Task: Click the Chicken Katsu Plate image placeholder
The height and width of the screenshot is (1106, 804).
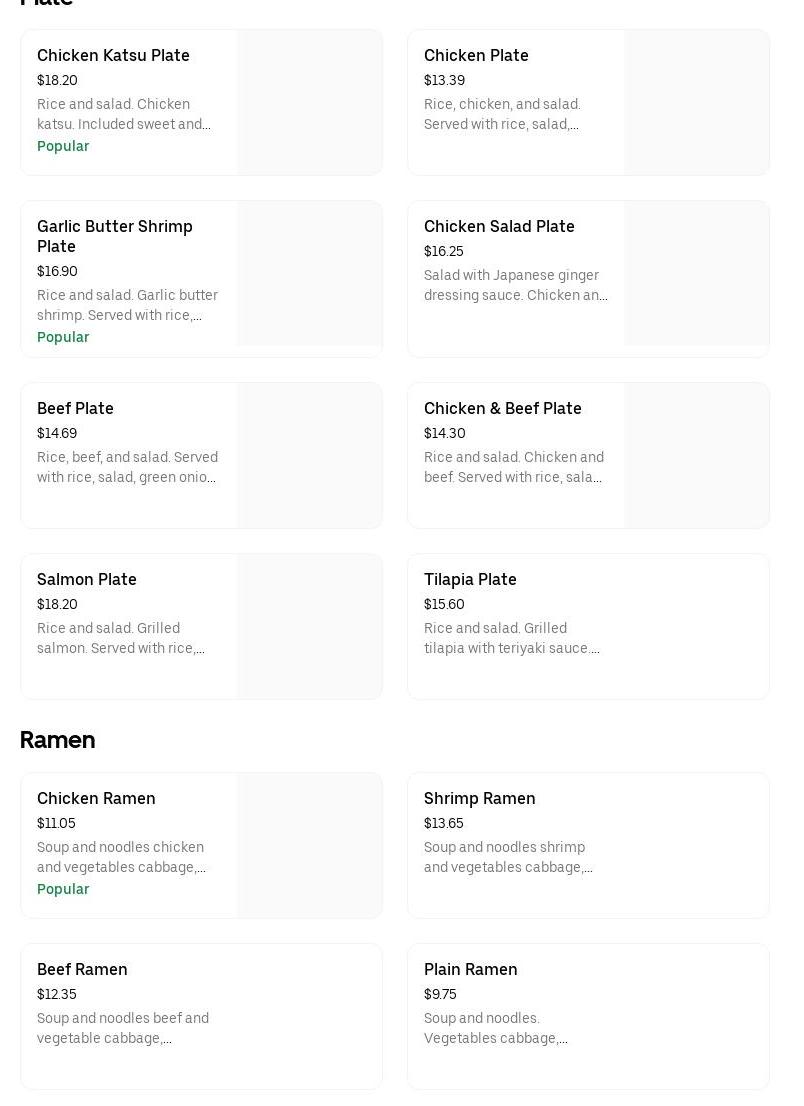Action: pyautogui.click(x=309, y=103)
